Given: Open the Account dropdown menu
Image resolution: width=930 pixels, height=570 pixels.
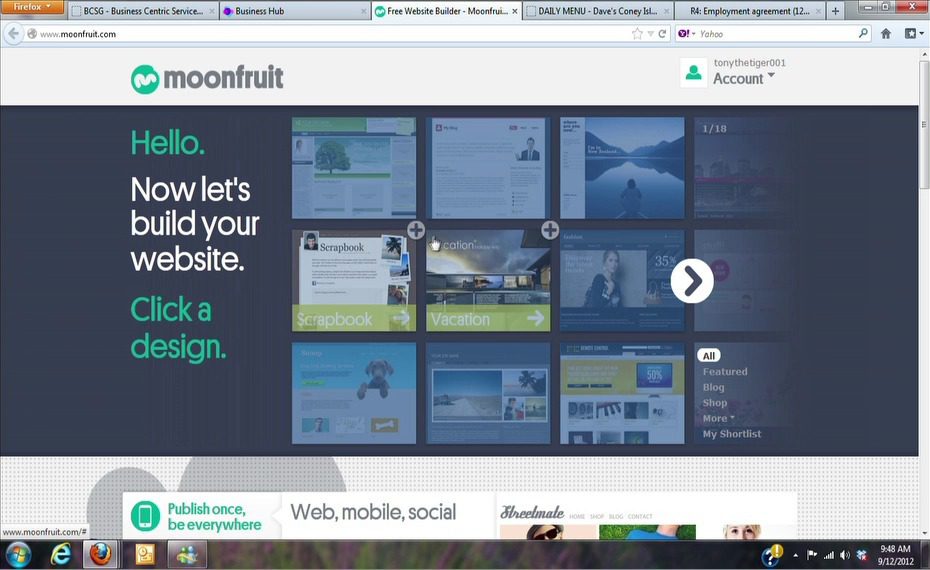Looking at the screenshot, I should click(744, 78).
